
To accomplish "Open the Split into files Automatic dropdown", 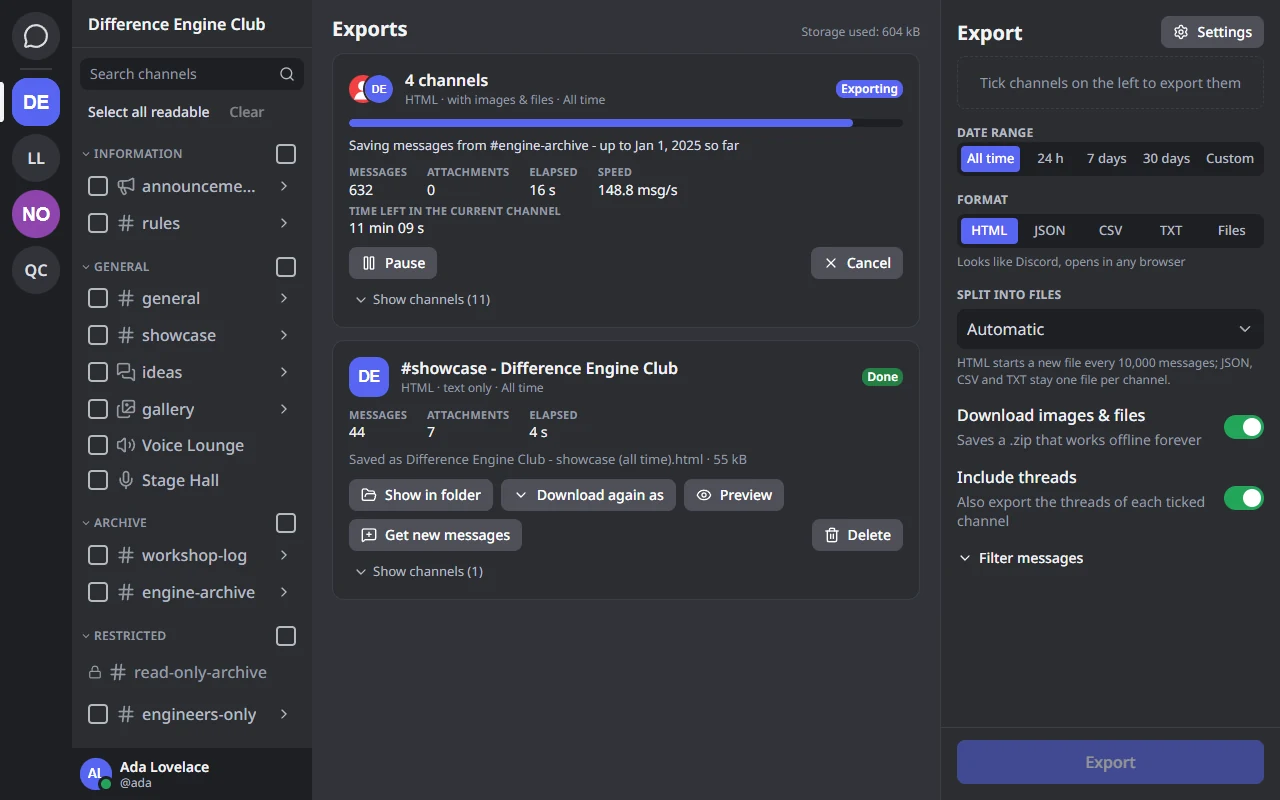I will [x=1110, y=329].
